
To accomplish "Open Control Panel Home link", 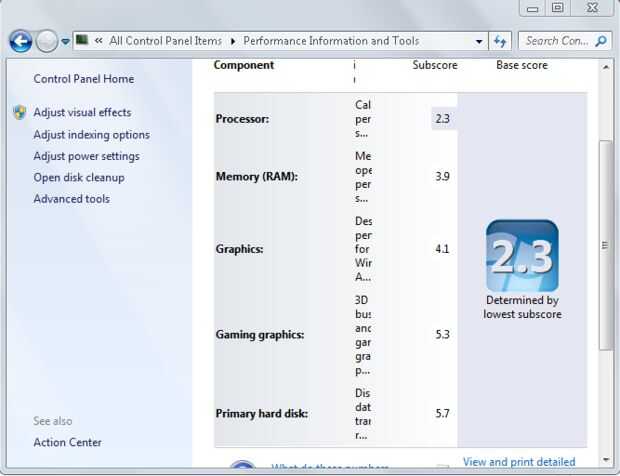I will point(83,79).
